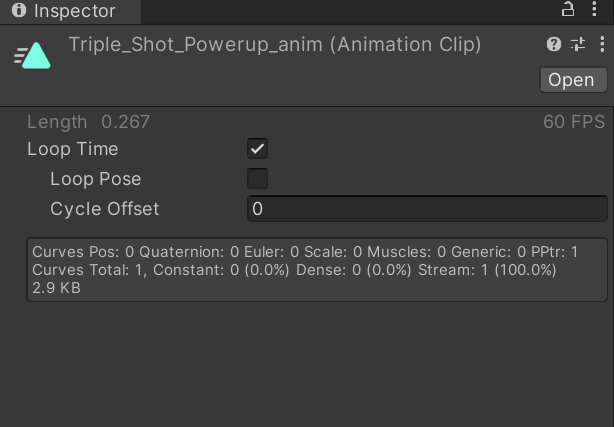Image resolution: width=614 pixels, height=427 pixels.
Task: Open the presets sliders icon
Action: pos(578,44)
